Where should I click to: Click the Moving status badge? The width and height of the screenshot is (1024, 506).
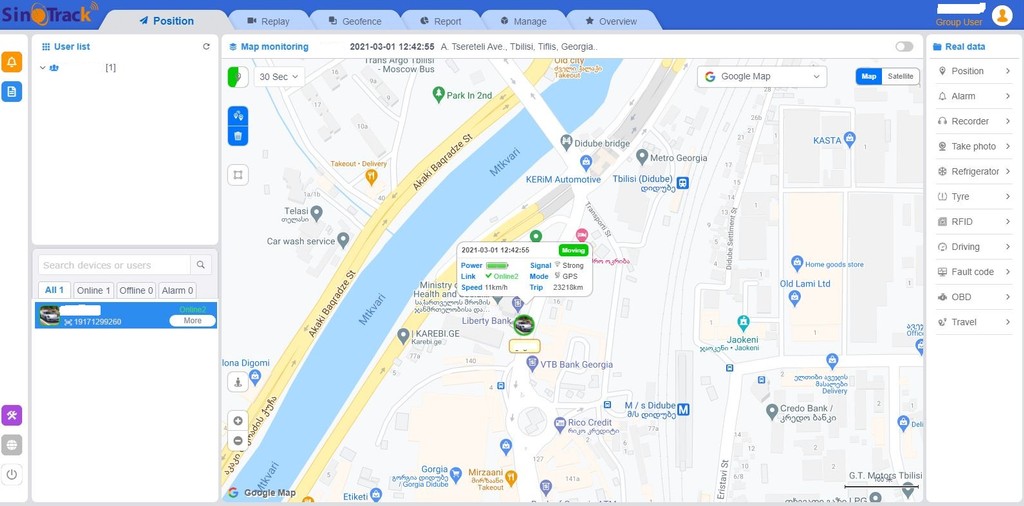coord(573,250)
